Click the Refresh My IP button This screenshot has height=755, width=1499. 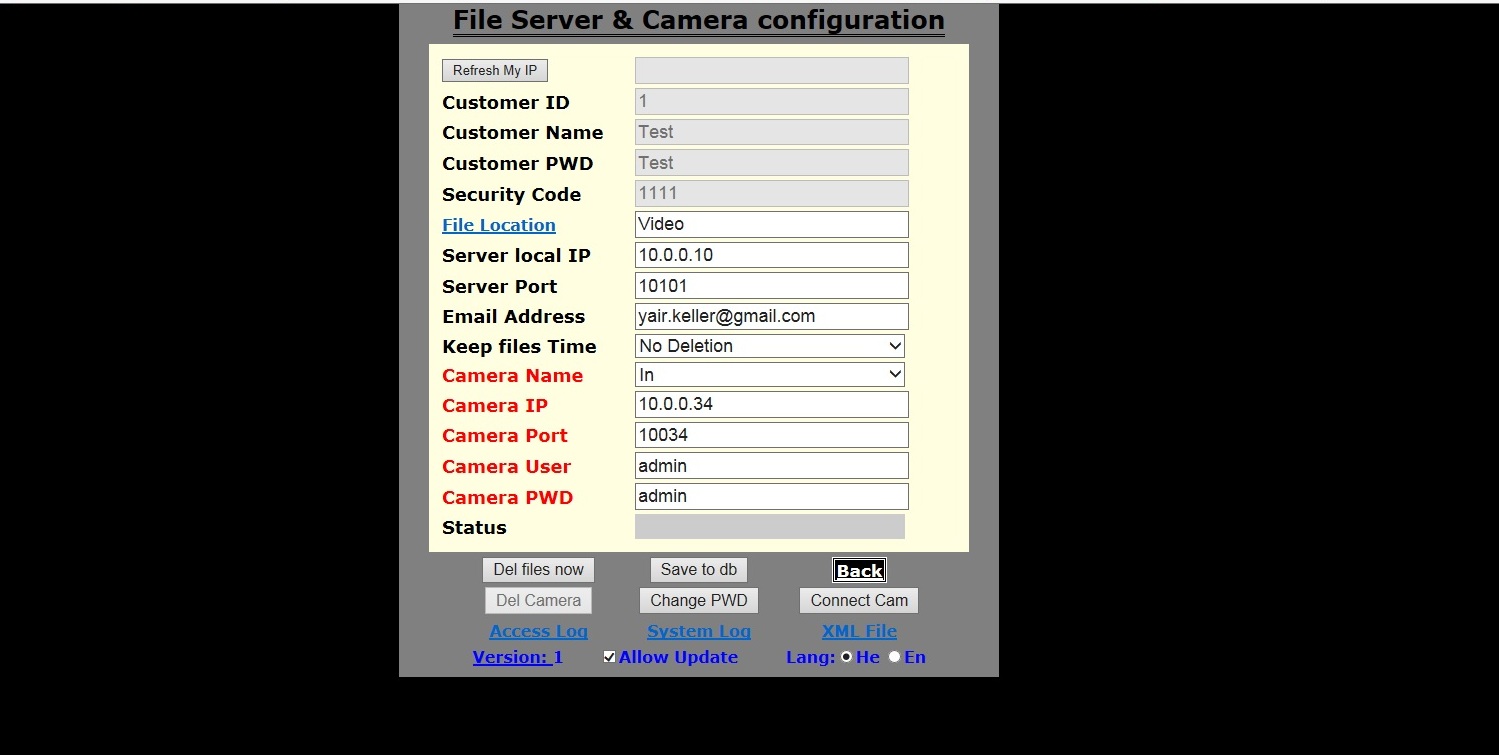click(x=495, y=71)
